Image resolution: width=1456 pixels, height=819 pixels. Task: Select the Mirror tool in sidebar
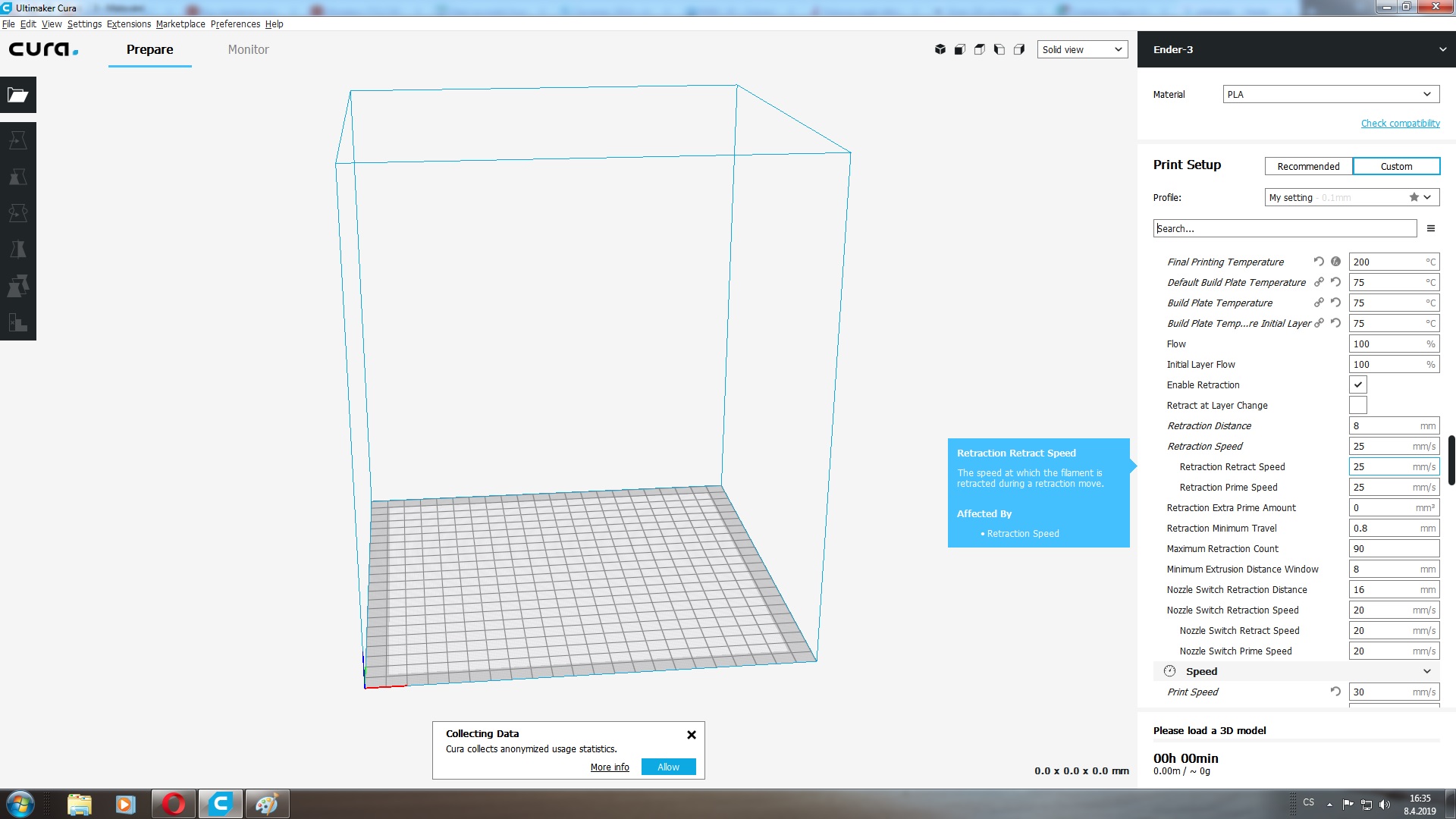(18, 249)
